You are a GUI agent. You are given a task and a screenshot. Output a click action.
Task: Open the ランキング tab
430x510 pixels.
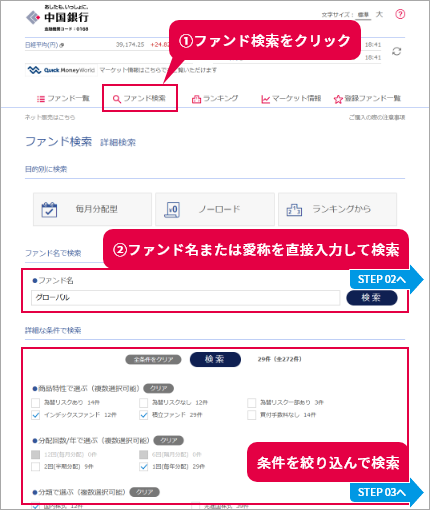tap(215, 99)
